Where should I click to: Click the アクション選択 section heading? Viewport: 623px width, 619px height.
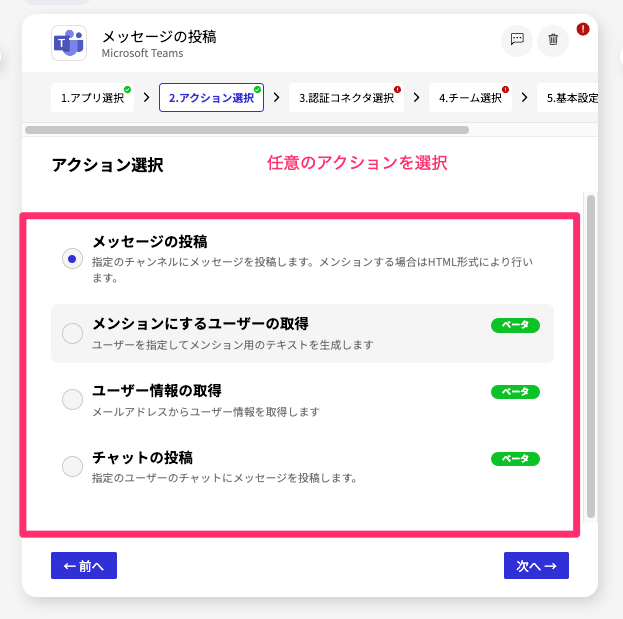[108, 165]
